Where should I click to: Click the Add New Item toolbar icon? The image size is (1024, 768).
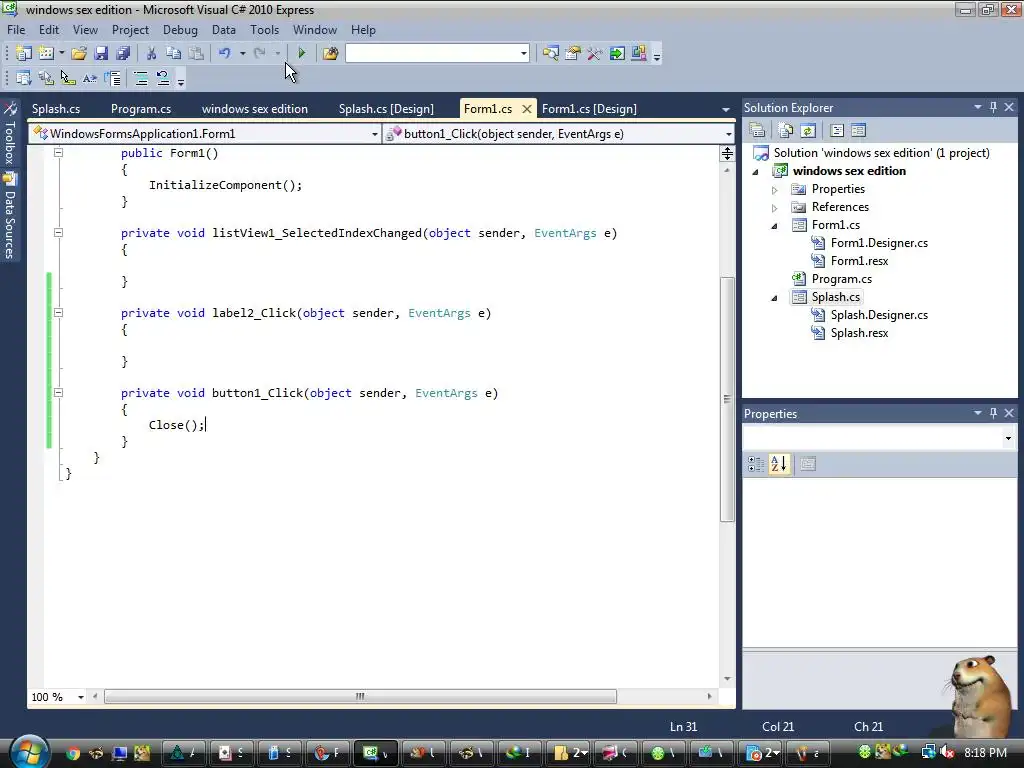pos(46,53)
